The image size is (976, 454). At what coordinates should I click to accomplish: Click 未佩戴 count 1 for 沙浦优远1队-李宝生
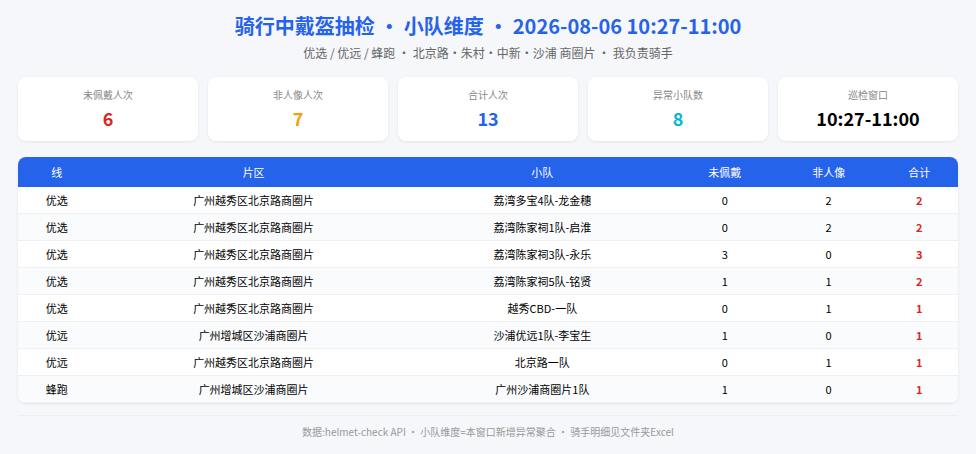[x=725, y=336]
